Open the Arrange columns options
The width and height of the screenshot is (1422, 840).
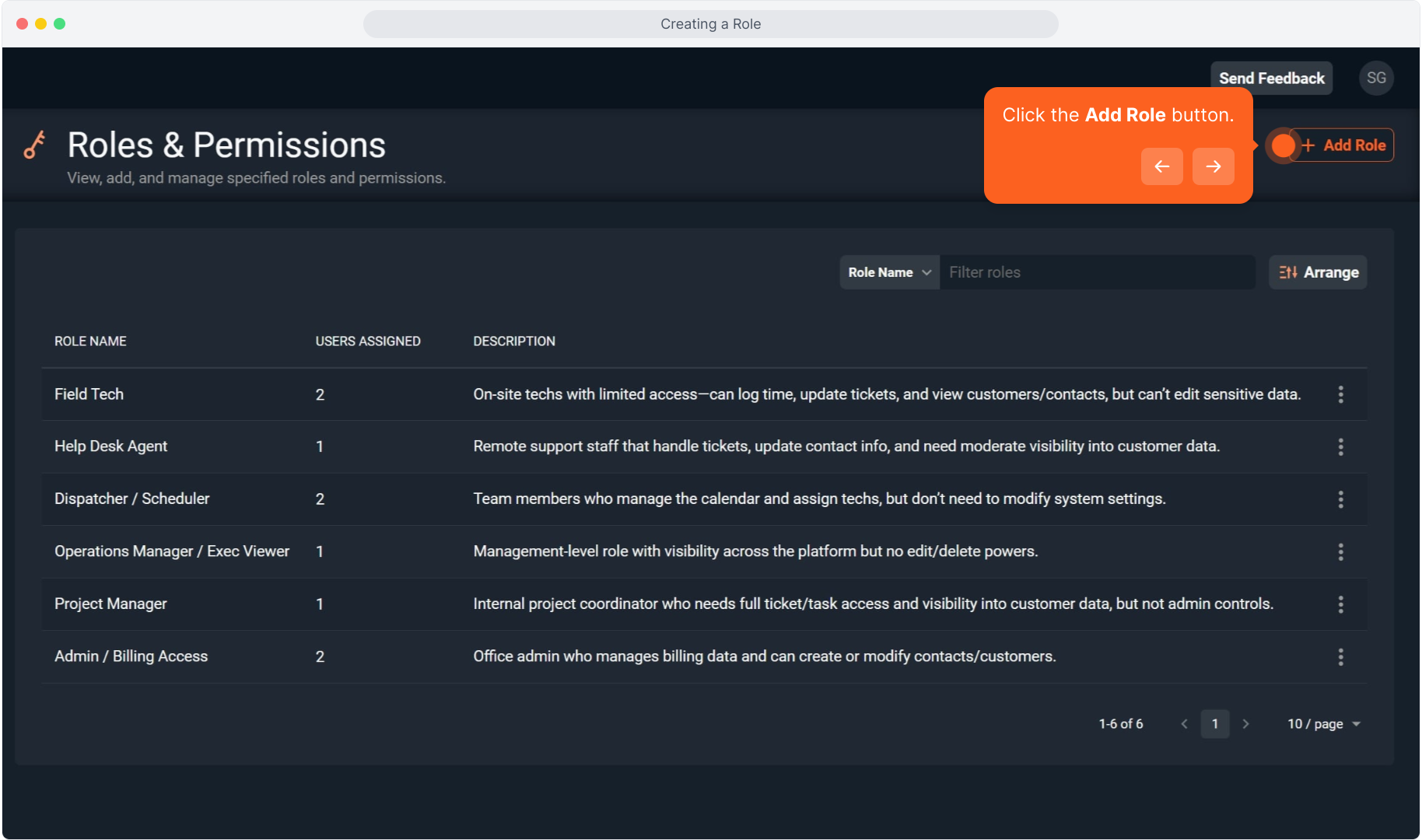tap(1318, 272)
